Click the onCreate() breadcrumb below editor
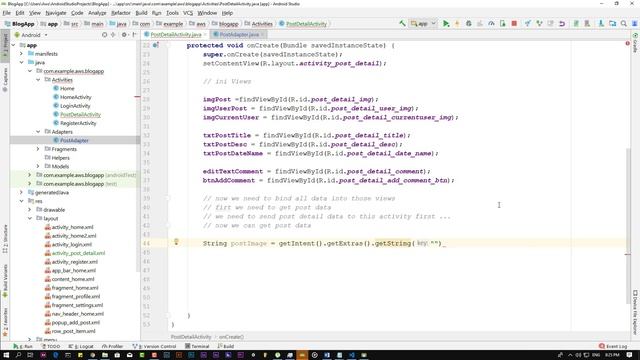This screenshot has width=640, height=360. point(231,337)
